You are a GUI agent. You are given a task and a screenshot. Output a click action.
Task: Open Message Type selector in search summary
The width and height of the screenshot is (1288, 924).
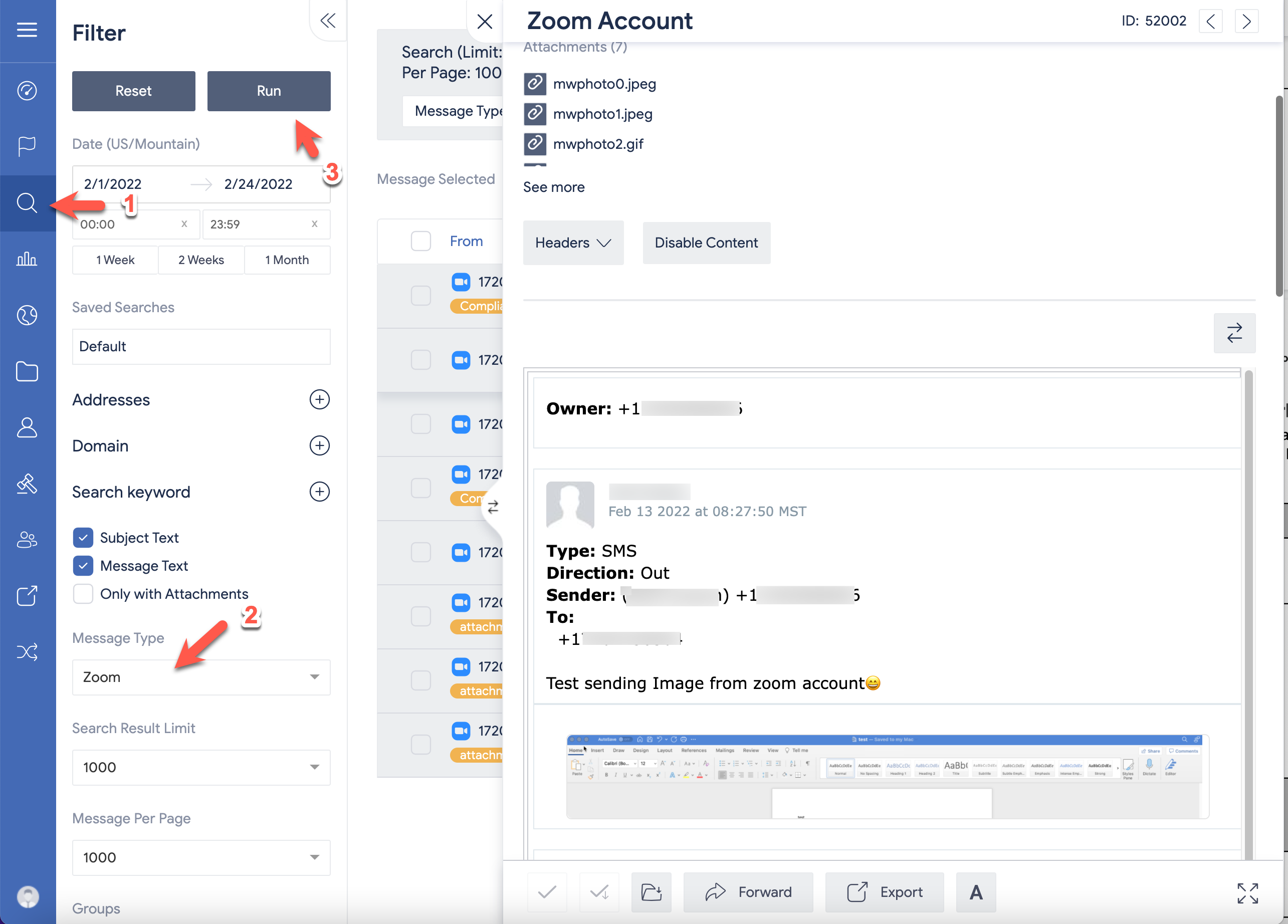[x=453, y=111]
